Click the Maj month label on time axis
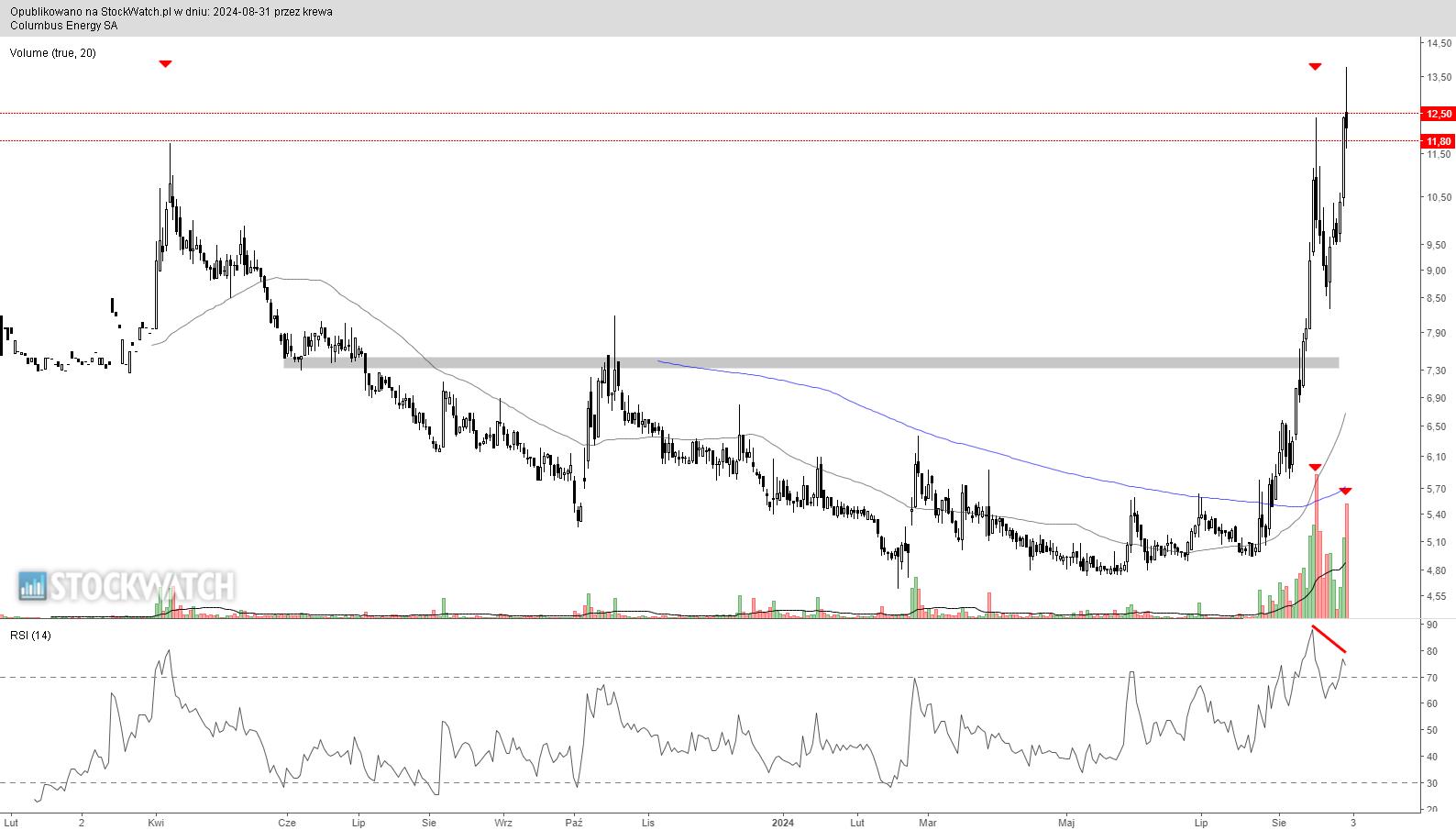This screenshot has width=1456, height=830. 1066,823
